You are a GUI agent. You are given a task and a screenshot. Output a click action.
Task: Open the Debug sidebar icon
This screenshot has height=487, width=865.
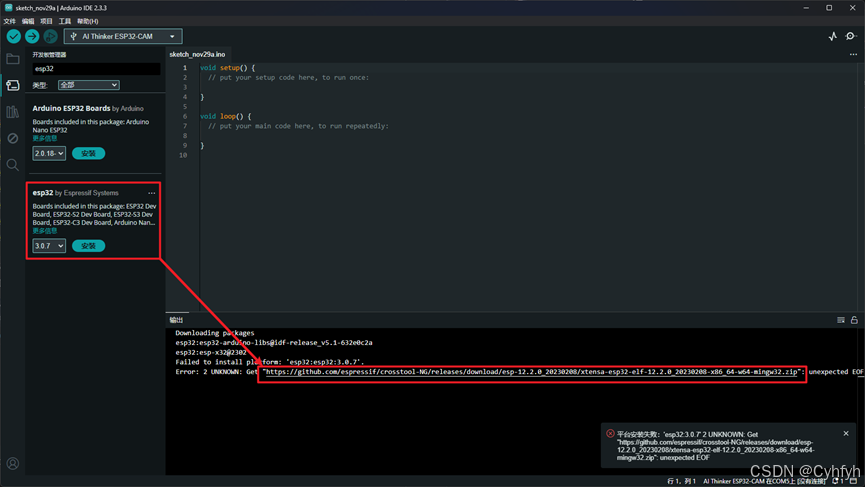coord(13,138)
